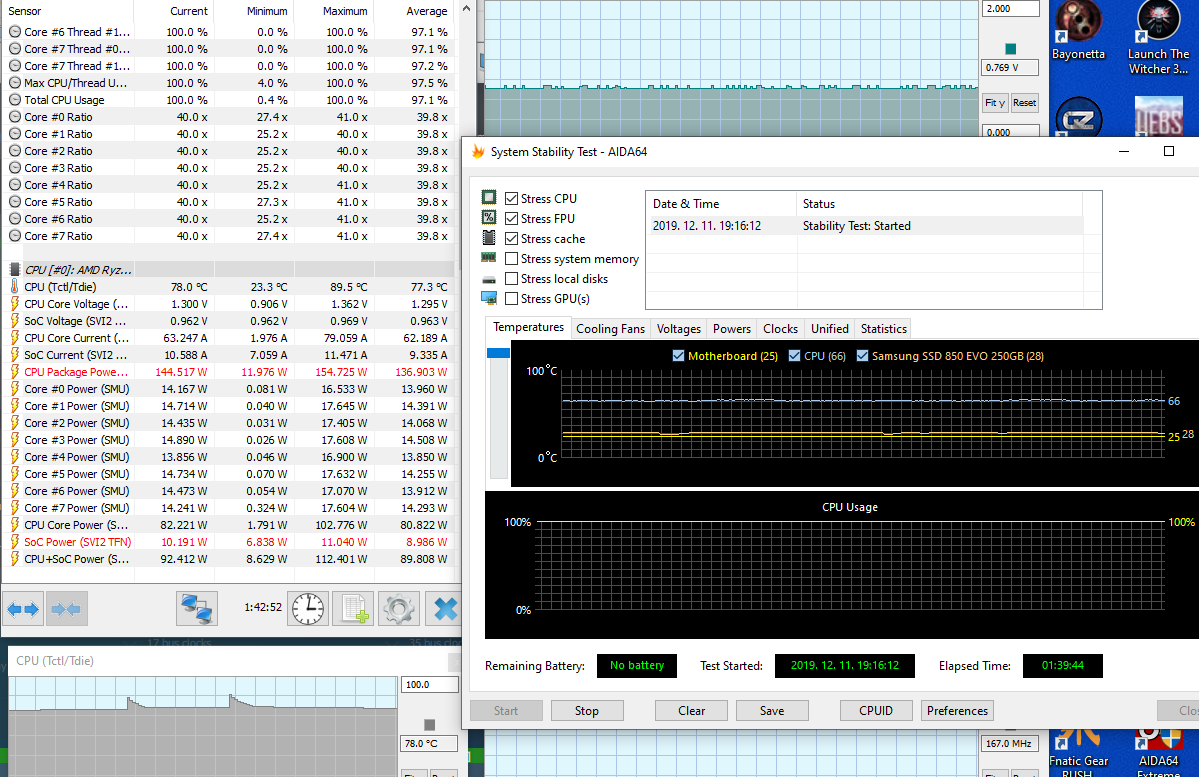The height and width of the screenshot is (777, 1199).
Task: Enable Stress GPU(s) checkbox
Action: pos(512,298)
